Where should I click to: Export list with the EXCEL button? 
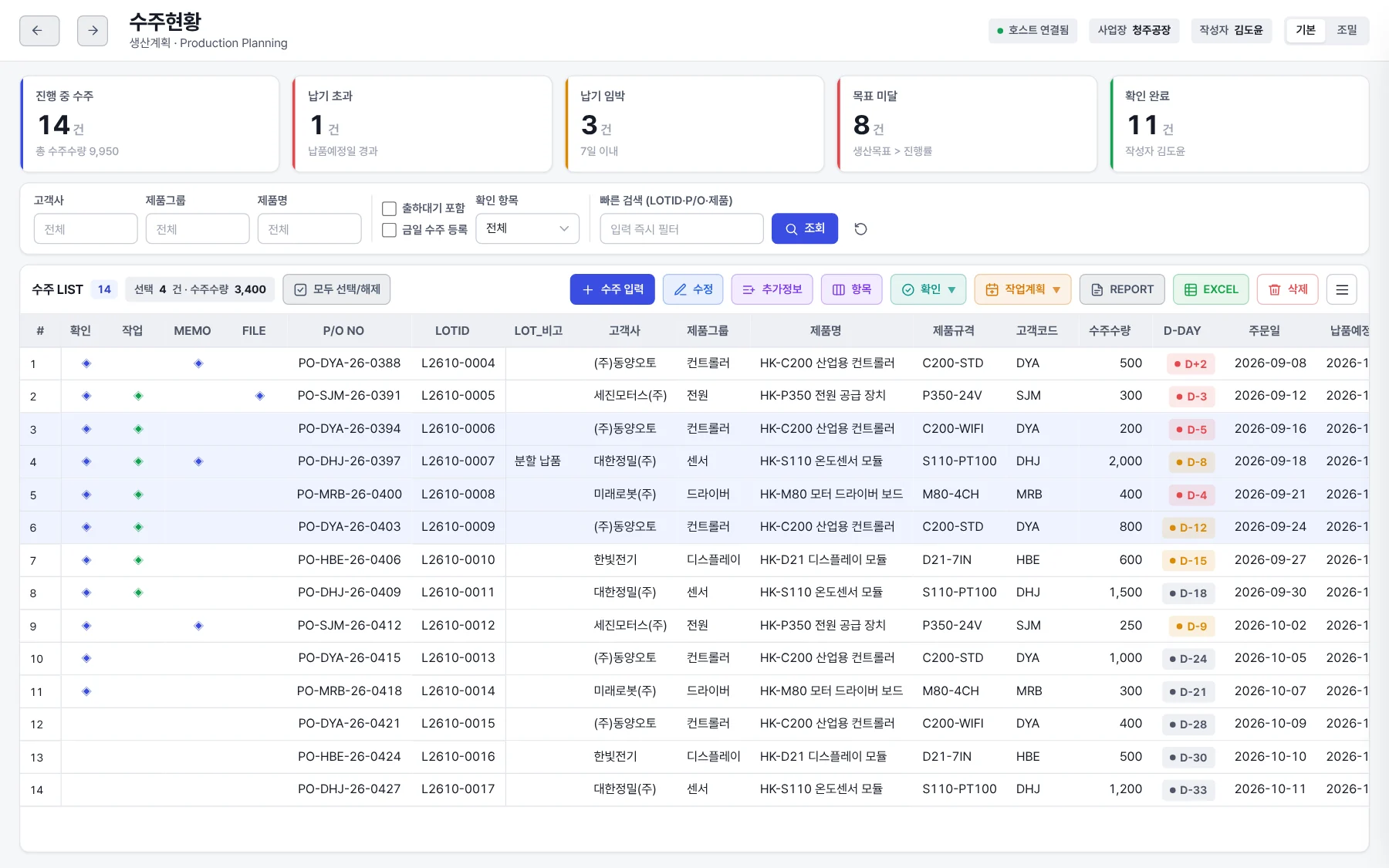pos(1211,289)
